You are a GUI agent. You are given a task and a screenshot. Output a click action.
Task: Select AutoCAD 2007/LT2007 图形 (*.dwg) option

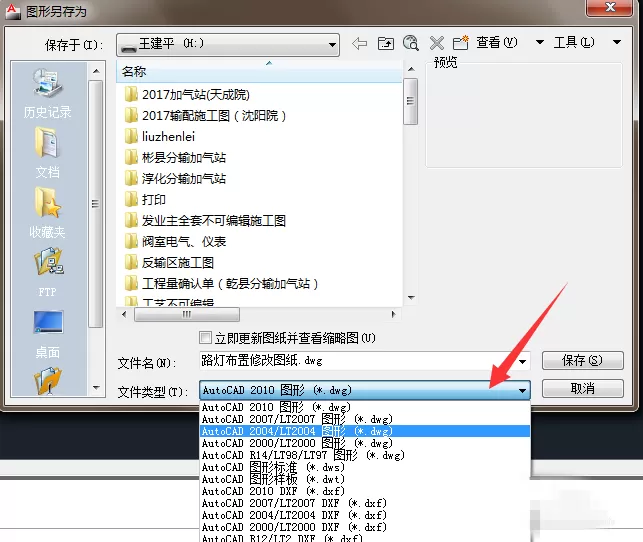tap(365, 419)
